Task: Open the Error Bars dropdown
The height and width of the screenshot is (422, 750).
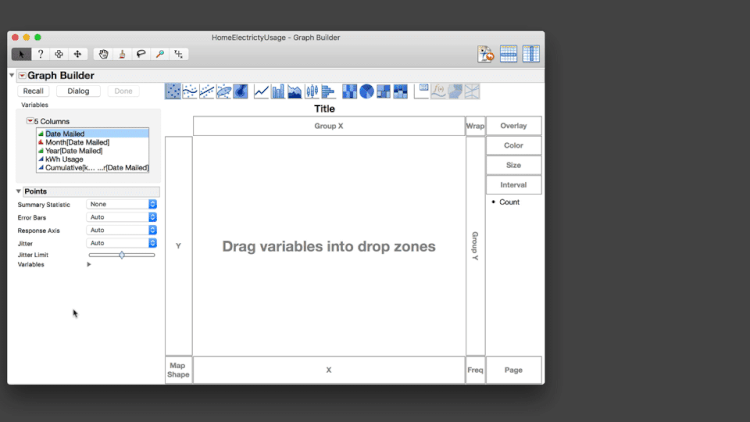Action: tap(121, 217)
